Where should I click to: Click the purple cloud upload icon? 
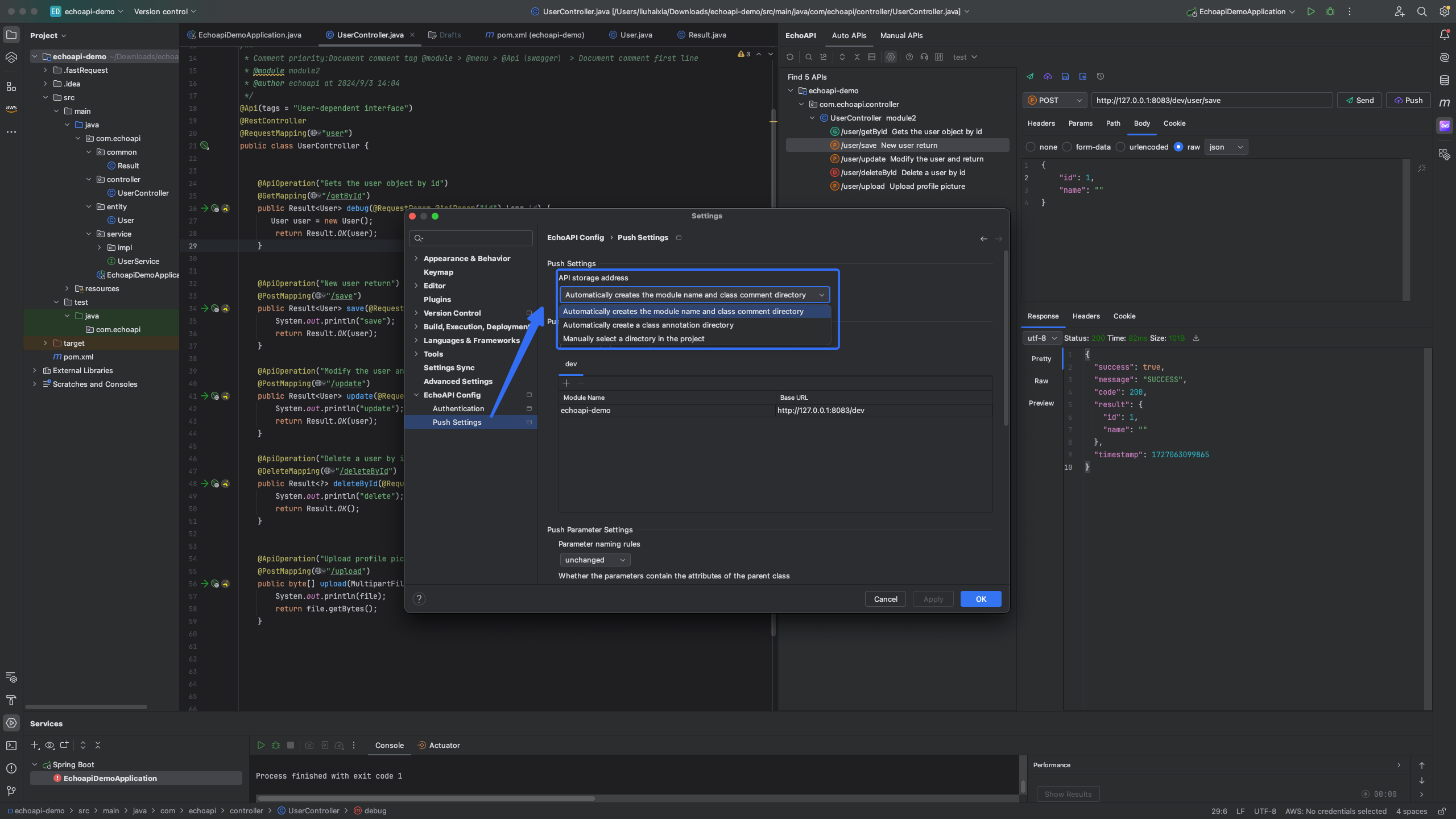tap(1048, 76)
